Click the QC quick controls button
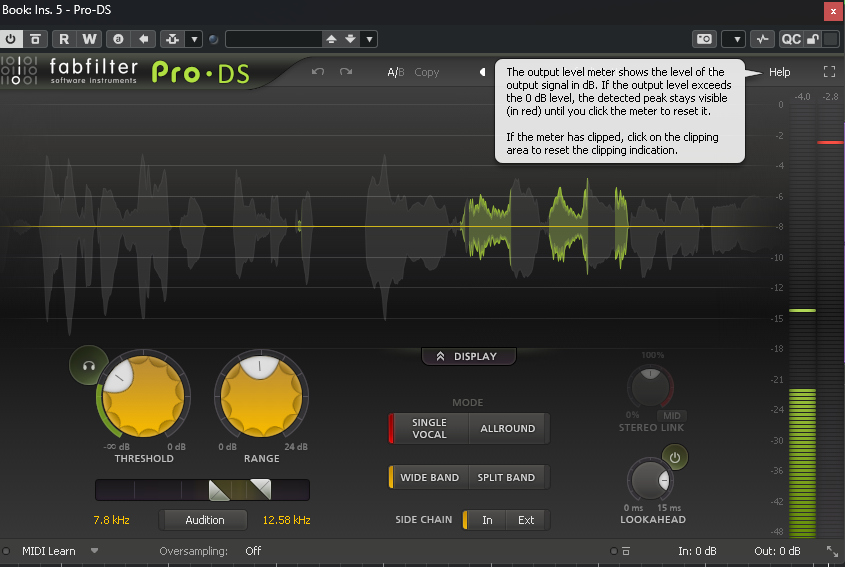Image resolution: width=845 pixels, height=567 pixels. pyautogui.click(x=791, y=39)
